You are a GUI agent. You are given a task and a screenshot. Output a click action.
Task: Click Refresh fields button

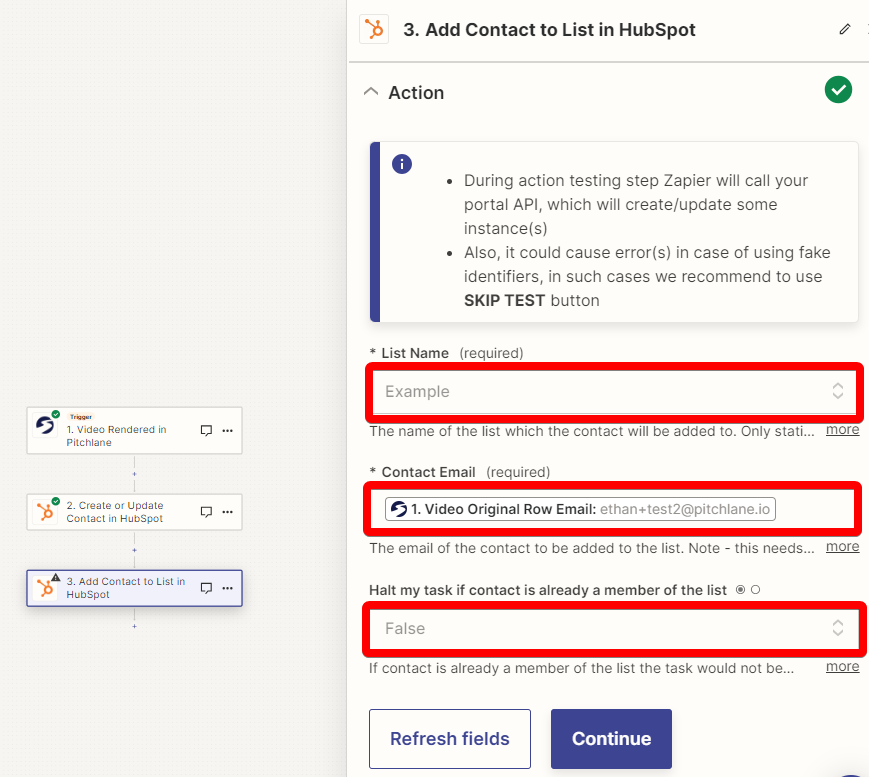450,739
